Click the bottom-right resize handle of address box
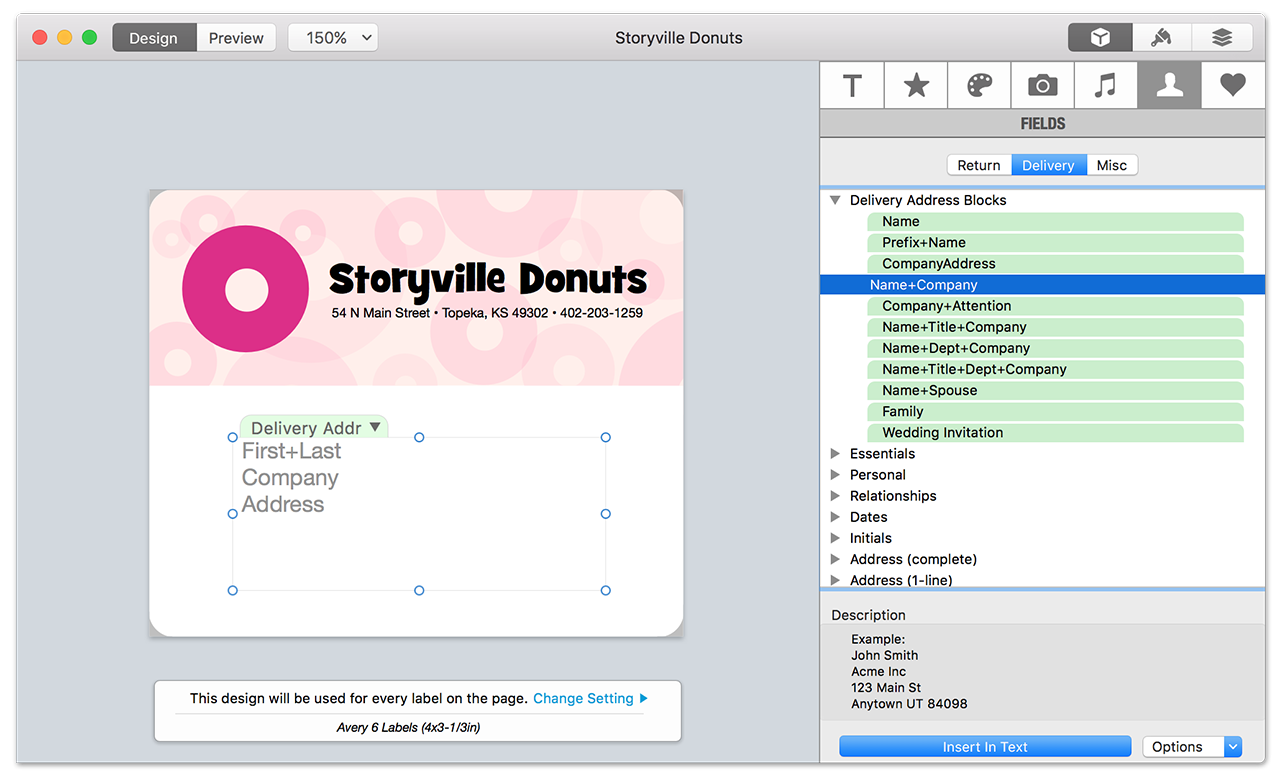1280x779 pixels. pyautogui.click(x=606, y=591)
